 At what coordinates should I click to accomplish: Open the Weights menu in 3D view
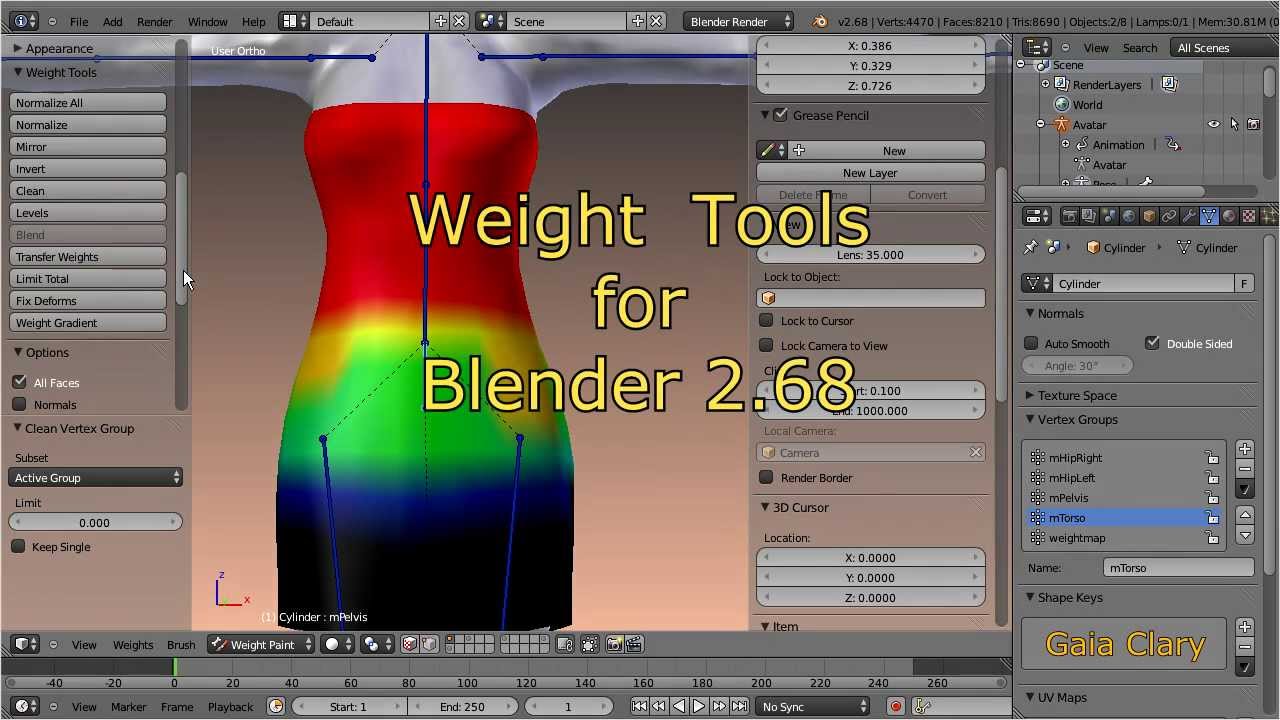[133, 645]
